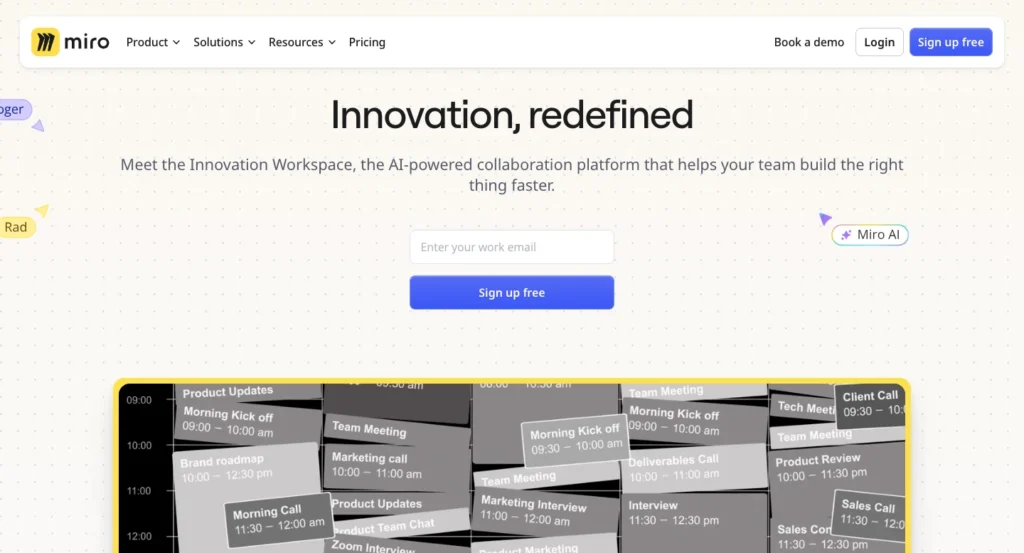Go to the Pricing page
This screenshot has height=553, width=1024.
pos(367,42)
